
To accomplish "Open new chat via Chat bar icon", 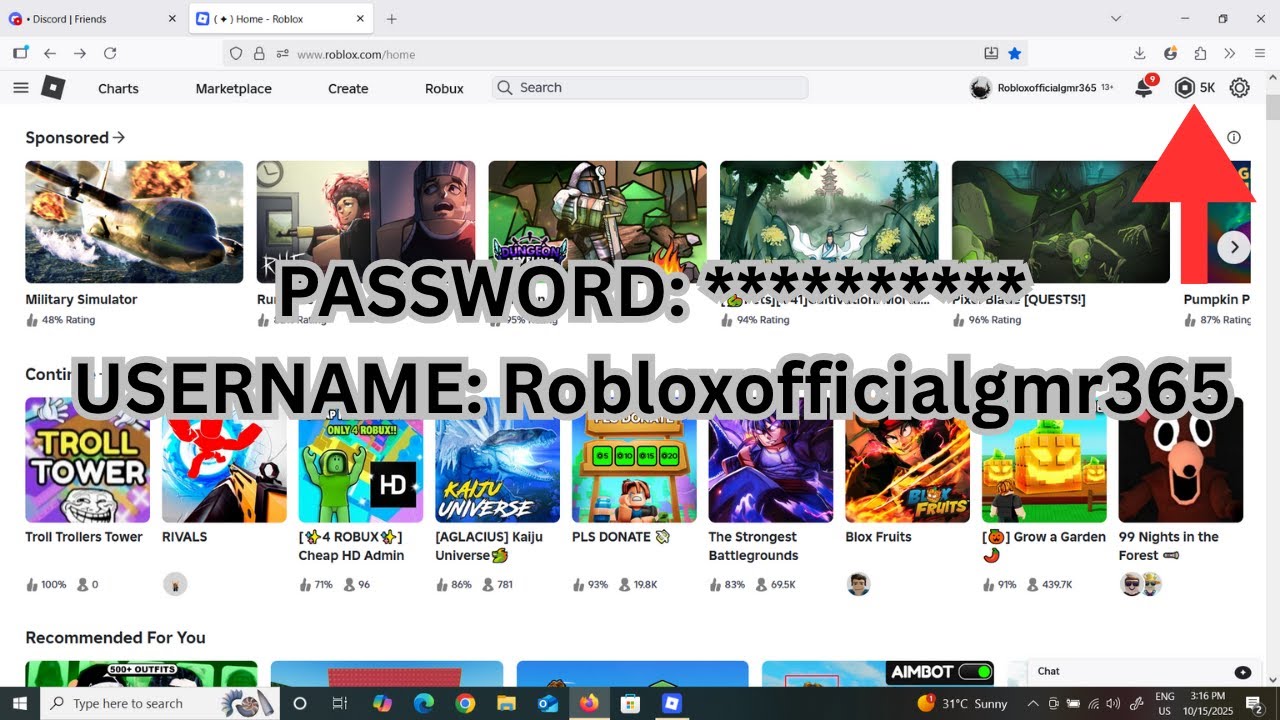I will [1243, 673].
